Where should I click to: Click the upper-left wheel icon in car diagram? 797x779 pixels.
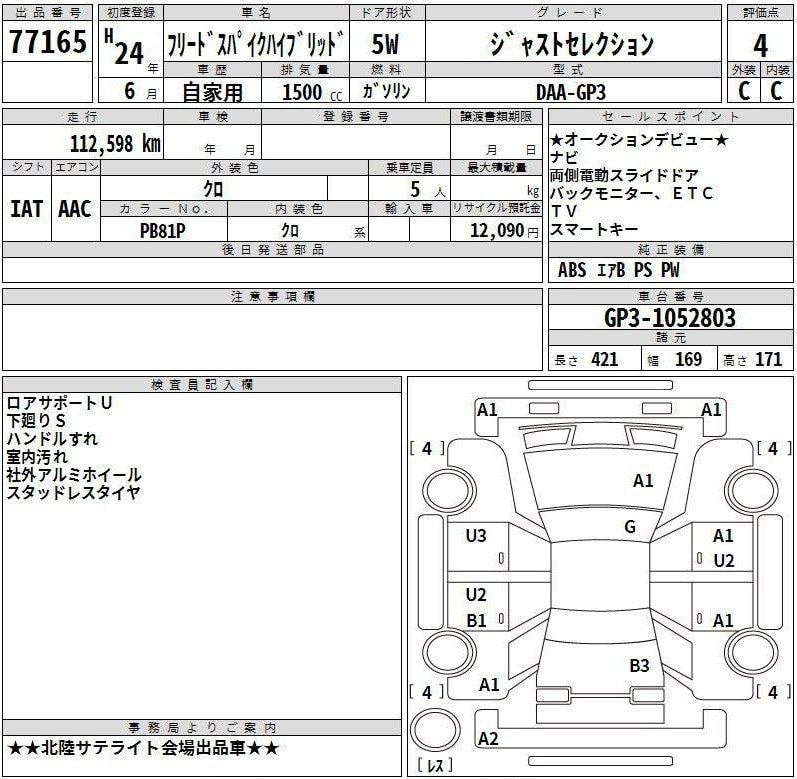441,489
